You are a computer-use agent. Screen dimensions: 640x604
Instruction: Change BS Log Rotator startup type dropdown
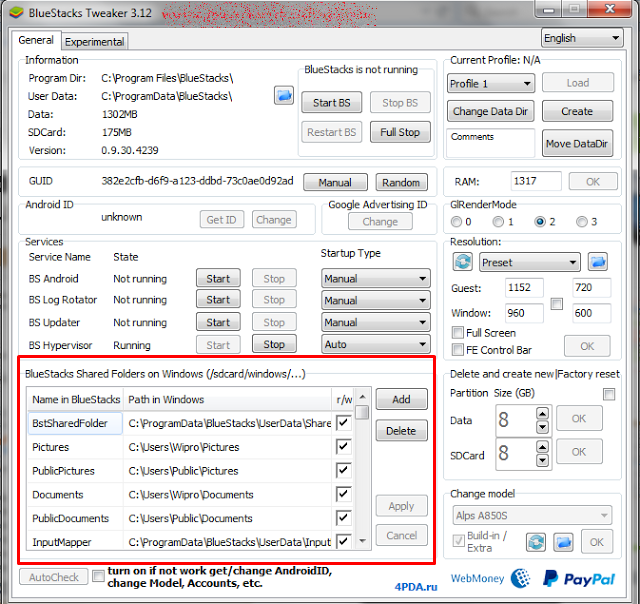376,300
